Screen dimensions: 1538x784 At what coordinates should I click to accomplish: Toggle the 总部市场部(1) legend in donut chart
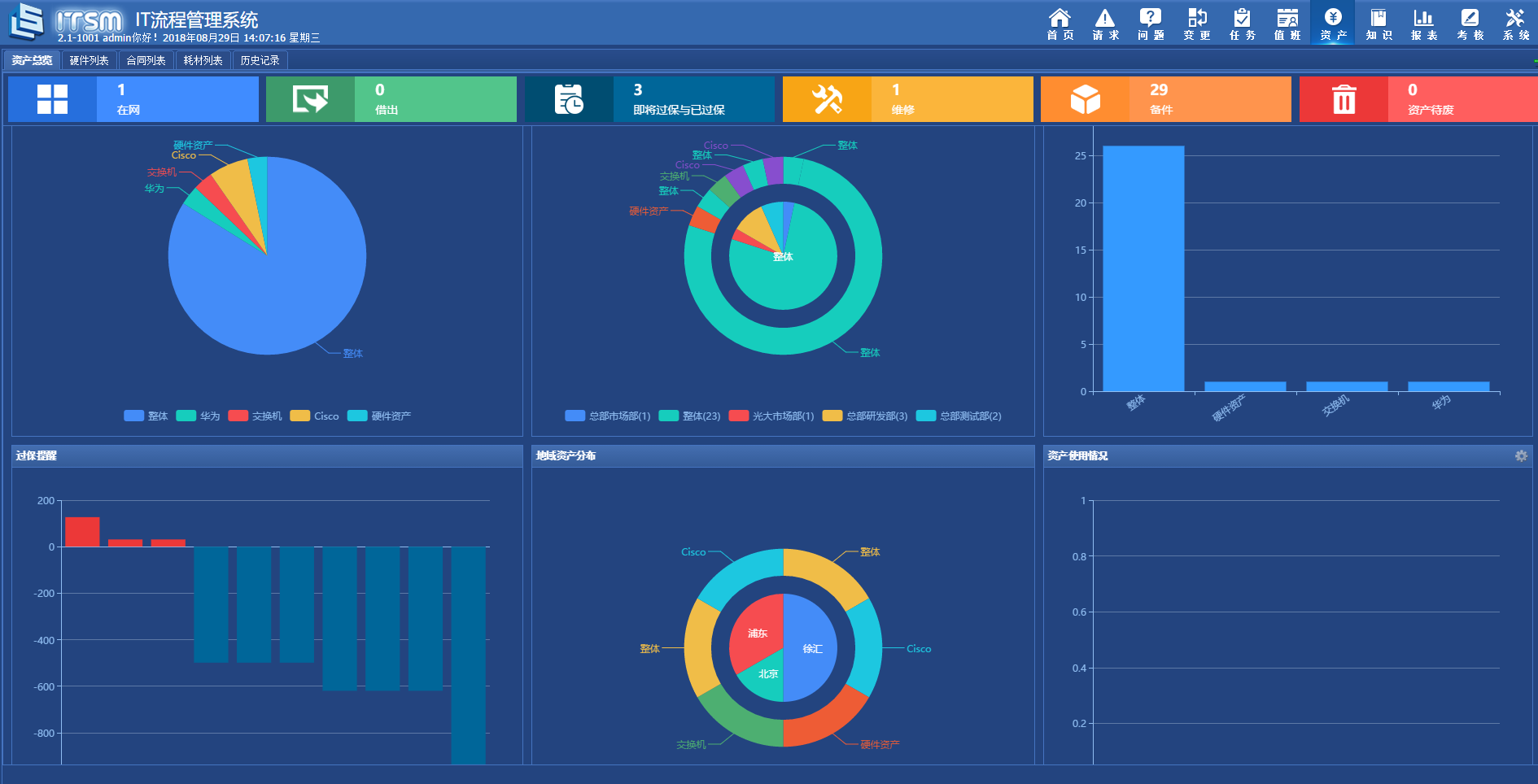pos(608,416)
